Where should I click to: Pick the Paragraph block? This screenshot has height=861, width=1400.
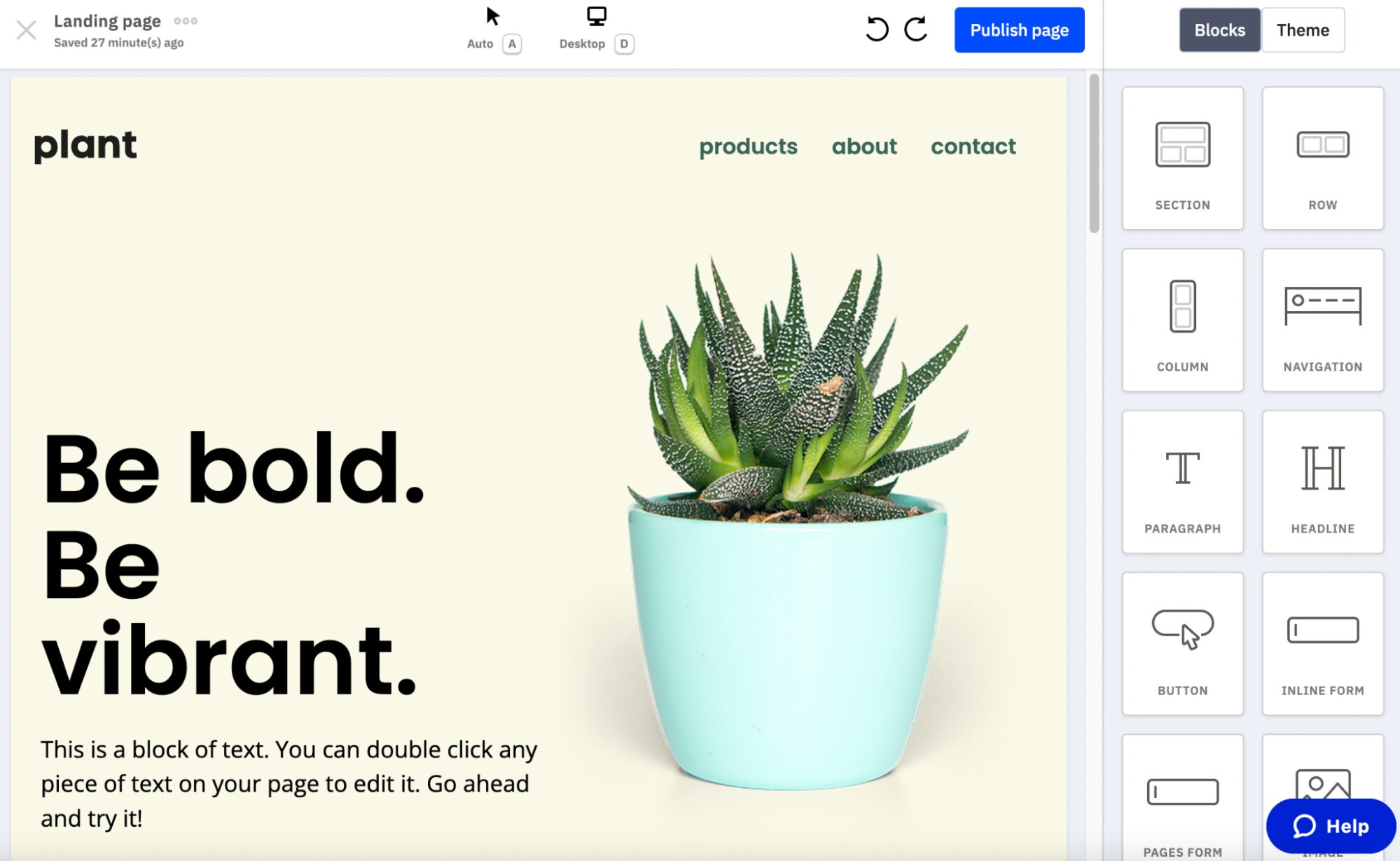click(1182, 481)
